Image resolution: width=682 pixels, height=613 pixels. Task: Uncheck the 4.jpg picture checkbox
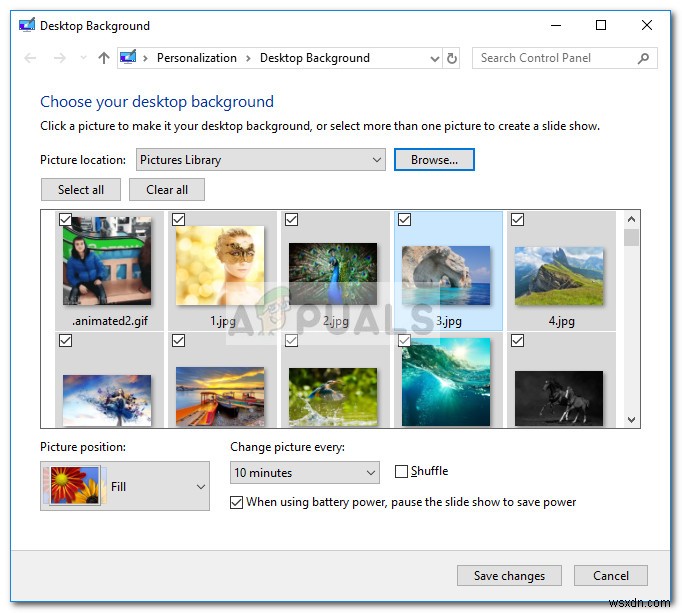[x=517, y=219]
